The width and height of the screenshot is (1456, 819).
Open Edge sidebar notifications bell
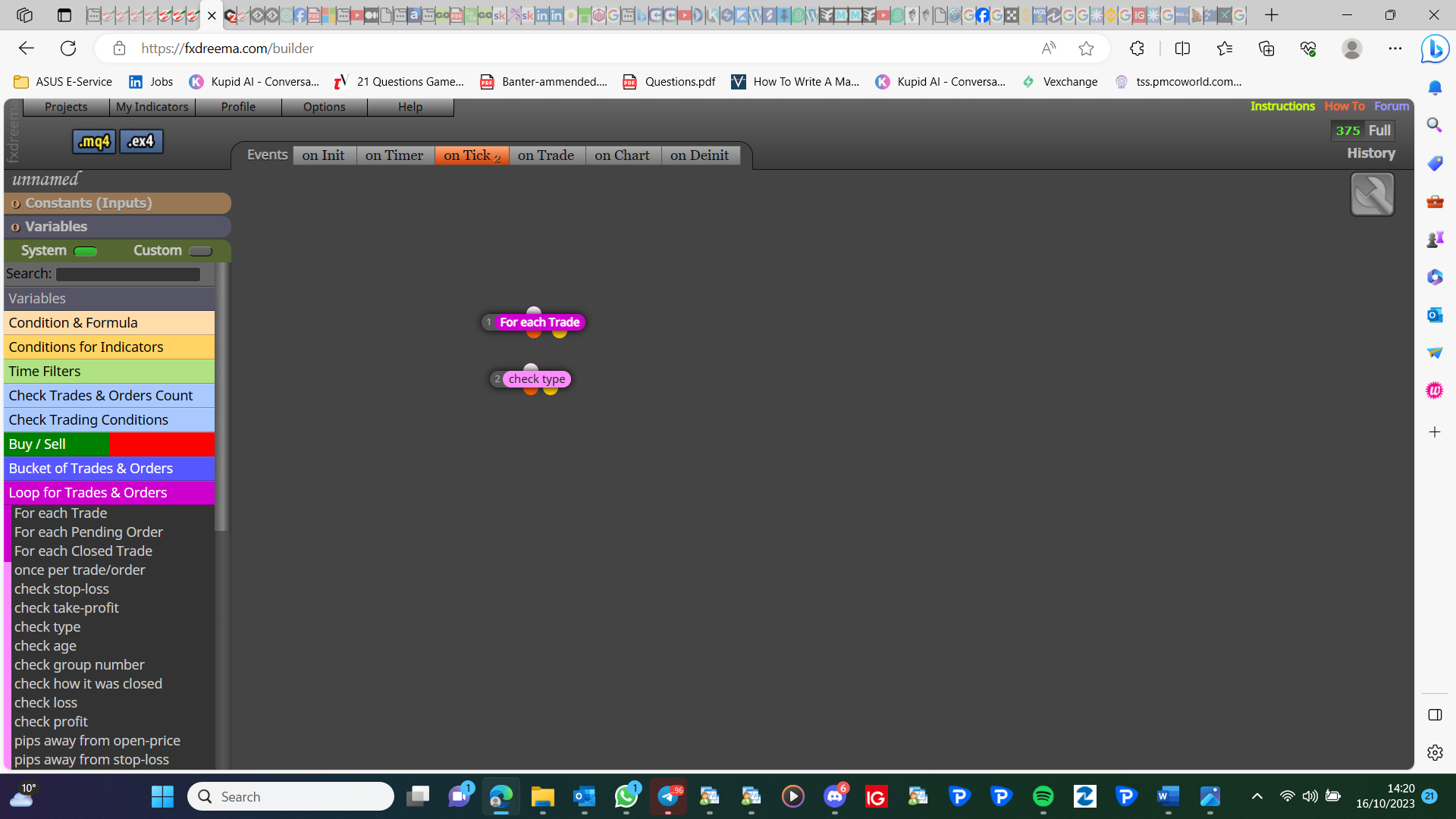pyautogui.click(x=1435, y=88)
